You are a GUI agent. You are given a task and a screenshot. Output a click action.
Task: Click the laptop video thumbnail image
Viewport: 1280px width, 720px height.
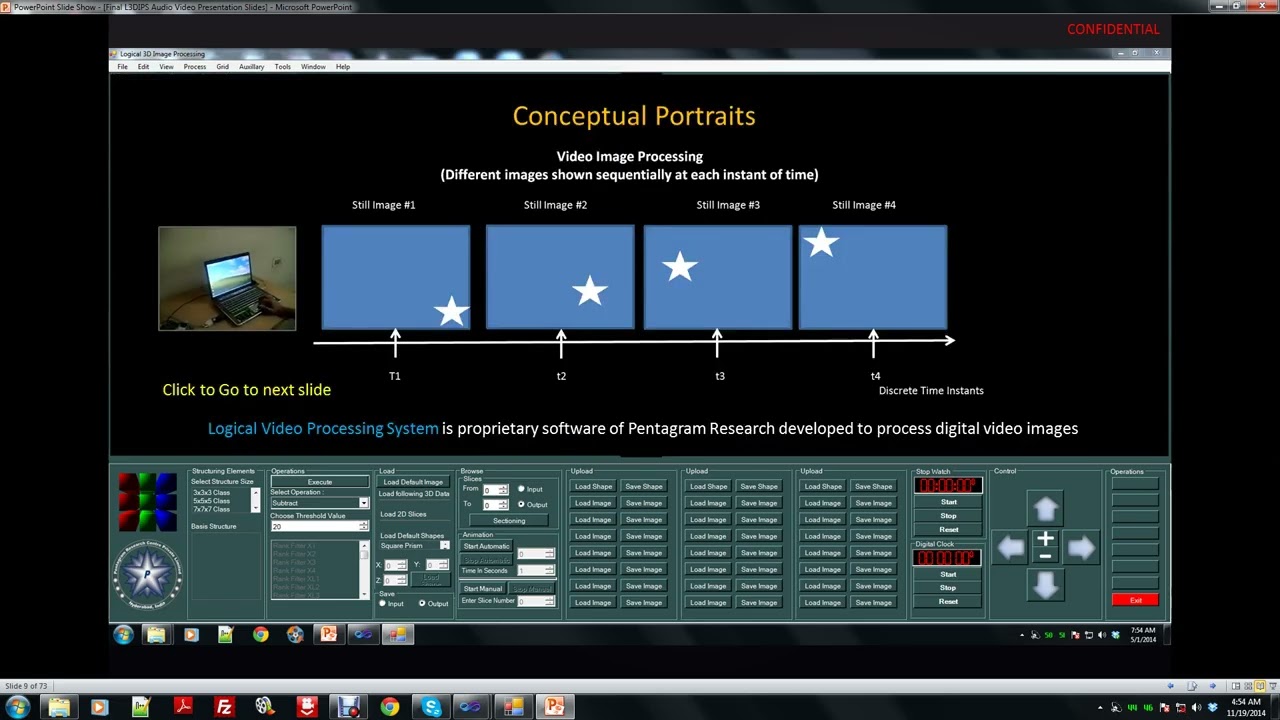click(227, 278)
